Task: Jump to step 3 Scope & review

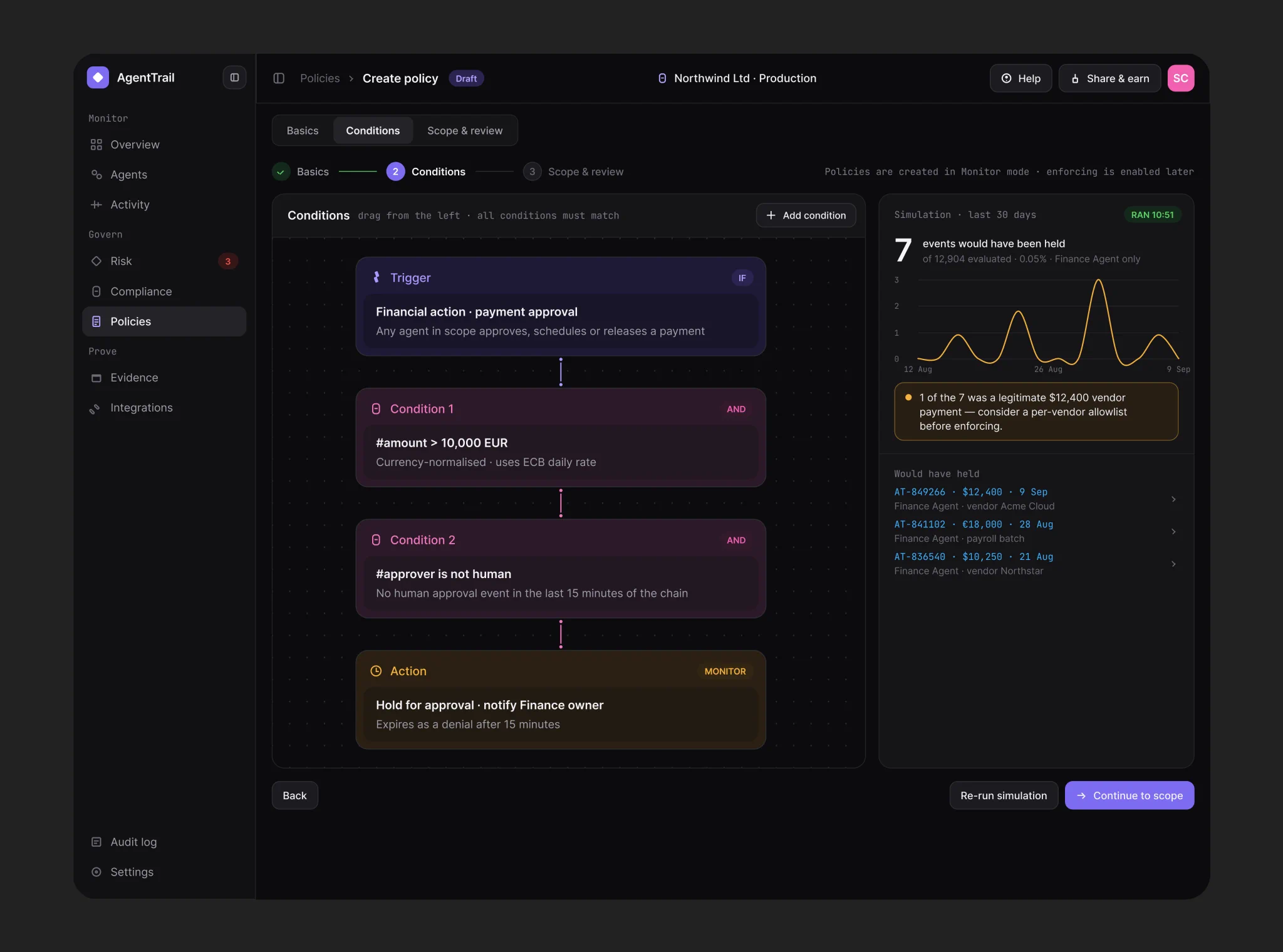Action: click(x=573, y=172)
